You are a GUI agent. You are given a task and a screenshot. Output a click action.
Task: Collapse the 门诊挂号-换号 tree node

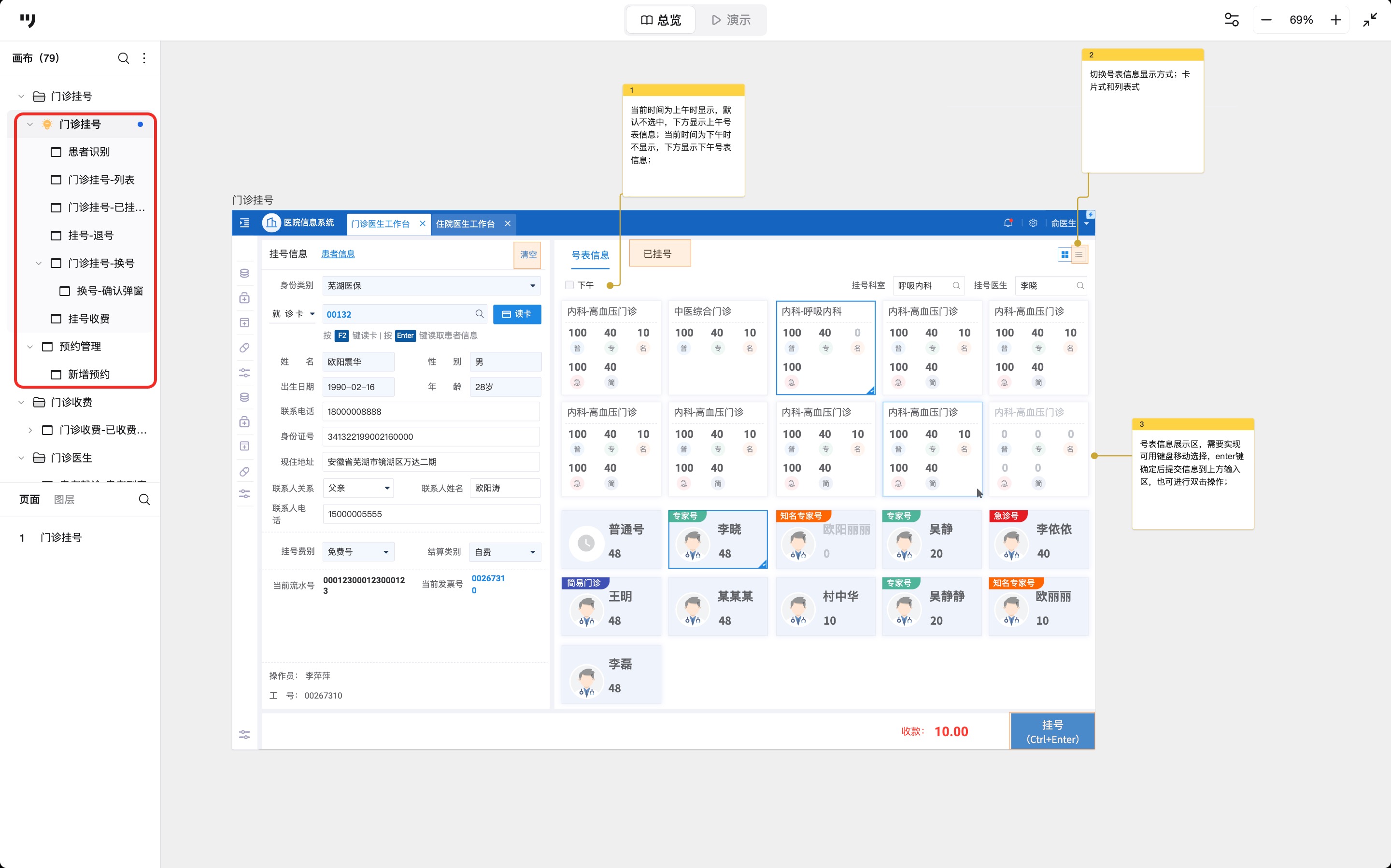39,263
